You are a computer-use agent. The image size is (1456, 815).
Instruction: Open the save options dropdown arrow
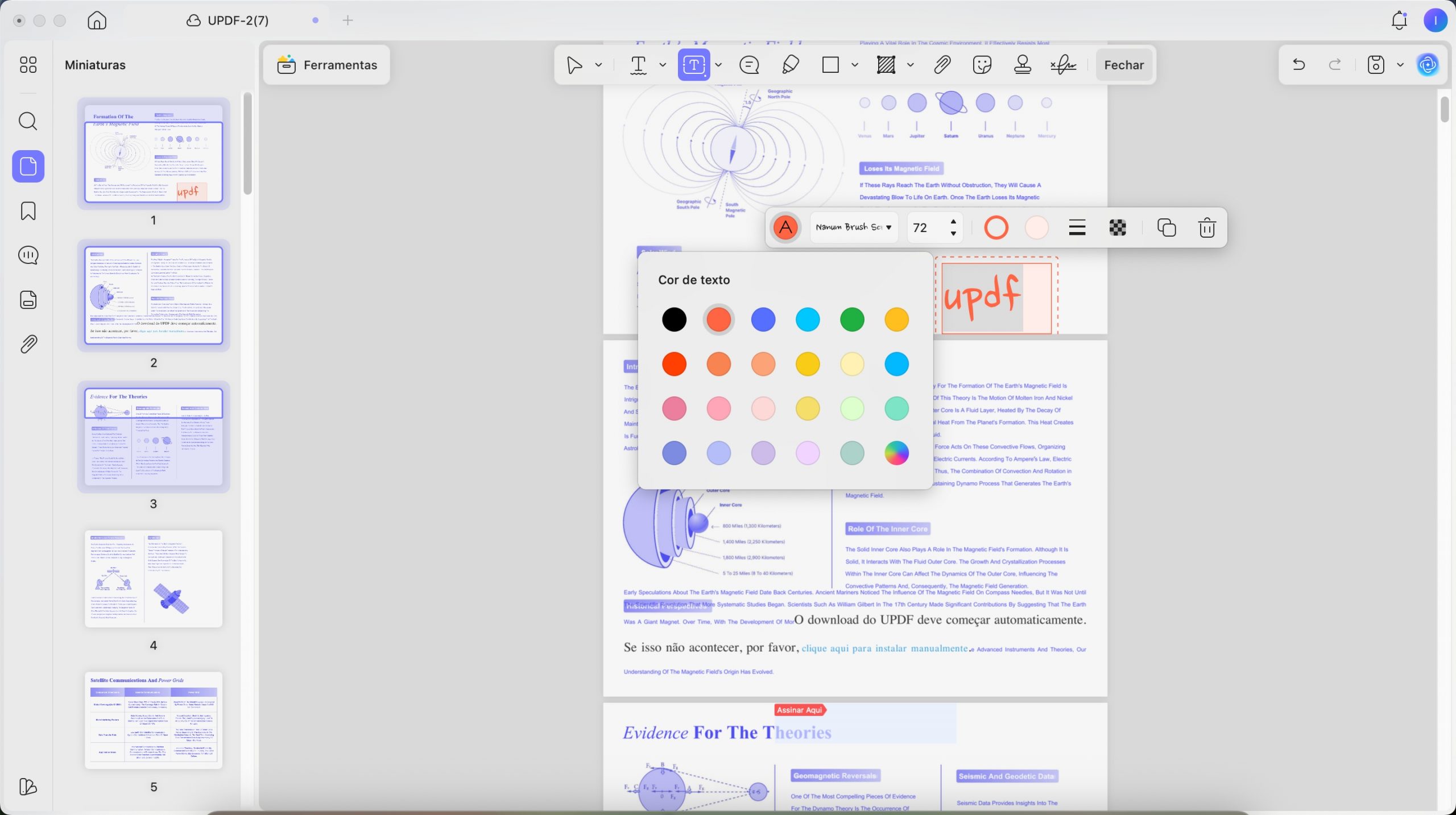tap(1400, 65)
